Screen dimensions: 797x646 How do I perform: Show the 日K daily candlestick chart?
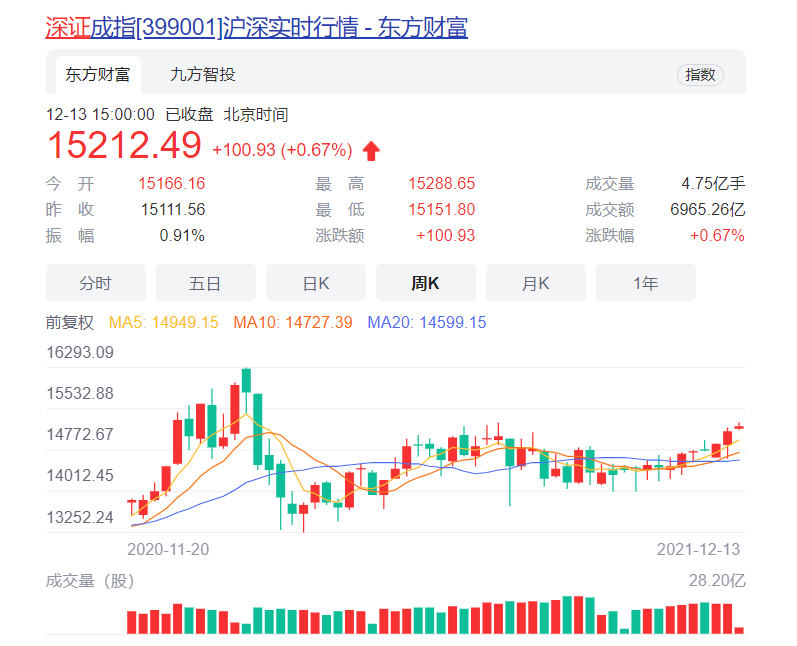pyautogui.click(x=316, y=283)
